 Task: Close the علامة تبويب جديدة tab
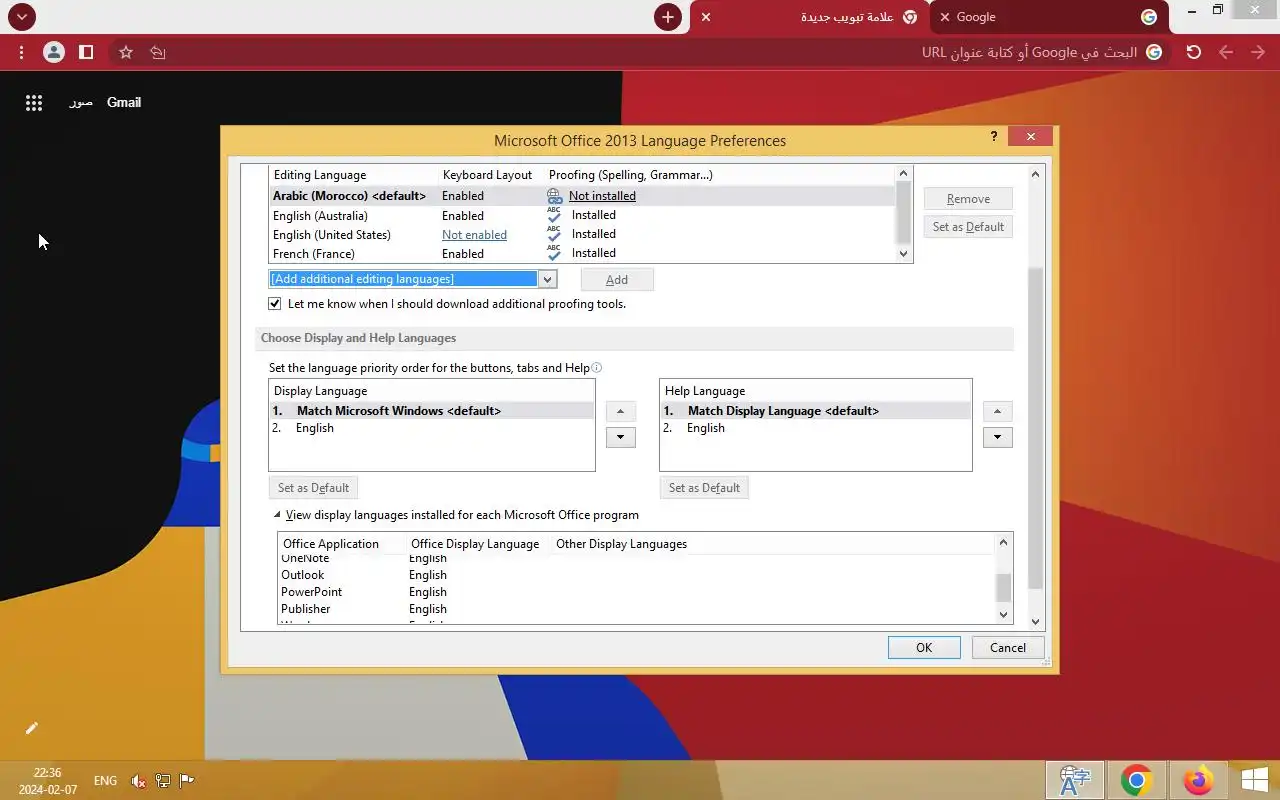pyautogui.click(x=706, y=17)
